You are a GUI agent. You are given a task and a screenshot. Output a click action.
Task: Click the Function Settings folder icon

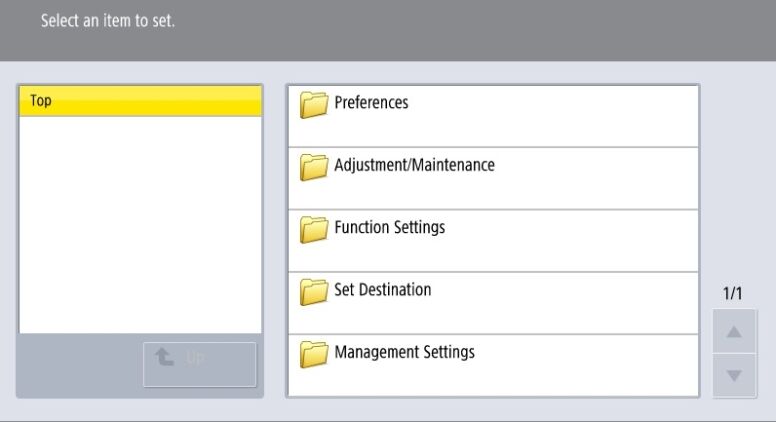click(315, 229)
